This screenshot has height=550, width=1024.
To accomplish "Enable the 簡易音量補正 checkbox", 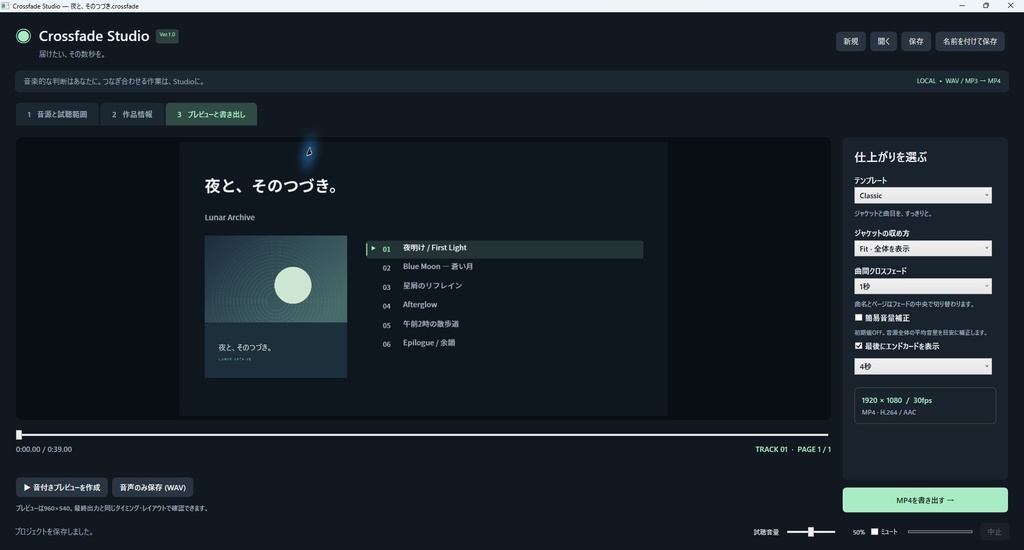I will click(x=859, y=317).
